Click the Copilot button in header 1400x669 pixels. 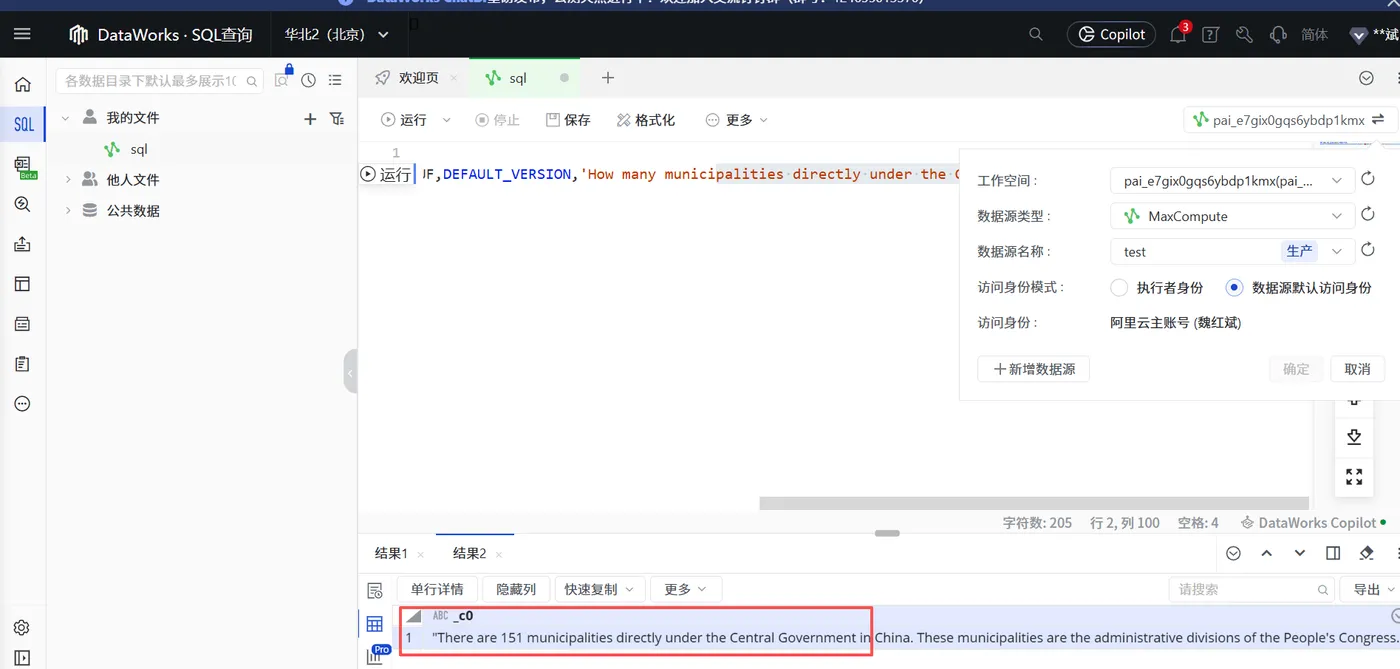[x=1111, y=34]
